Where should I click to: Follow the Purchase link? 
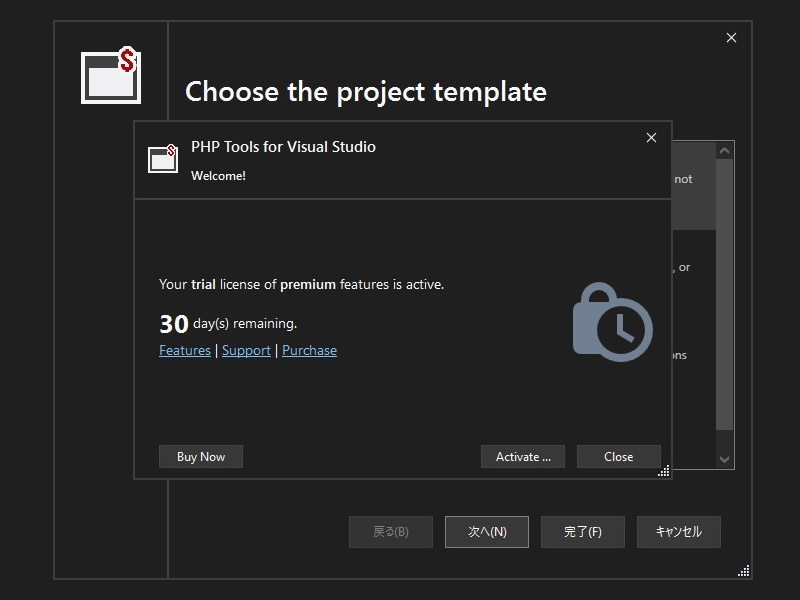309,350
